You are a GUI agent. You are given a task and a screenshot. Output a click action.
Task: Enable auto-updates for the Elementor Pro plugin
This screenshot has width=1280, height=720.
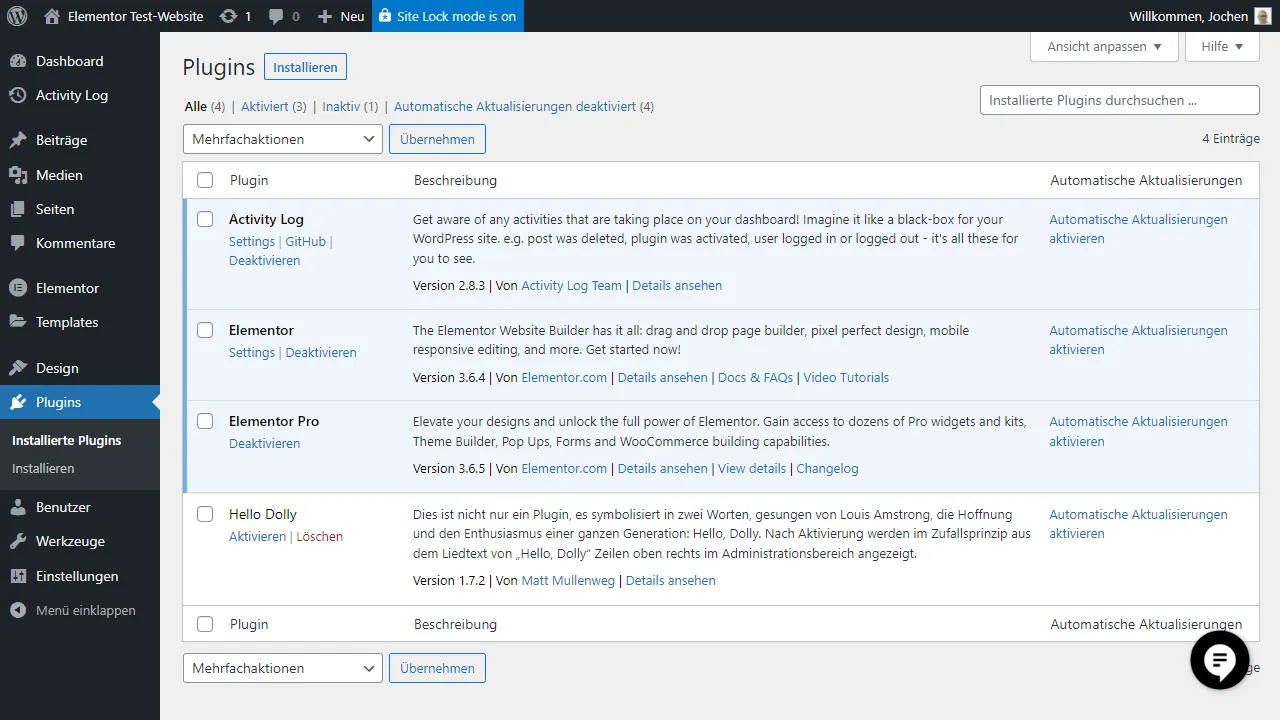(x=1138, y=431)
